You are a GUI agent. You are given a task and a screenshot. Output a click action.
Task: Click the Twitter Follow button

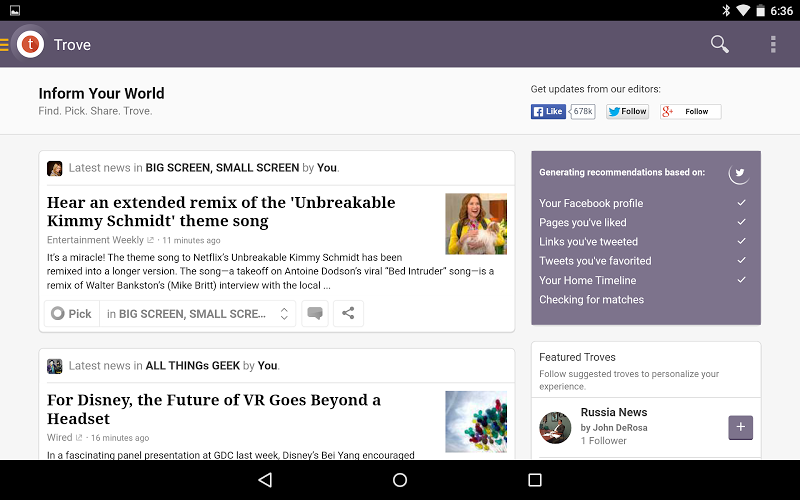tap(627, 111)
